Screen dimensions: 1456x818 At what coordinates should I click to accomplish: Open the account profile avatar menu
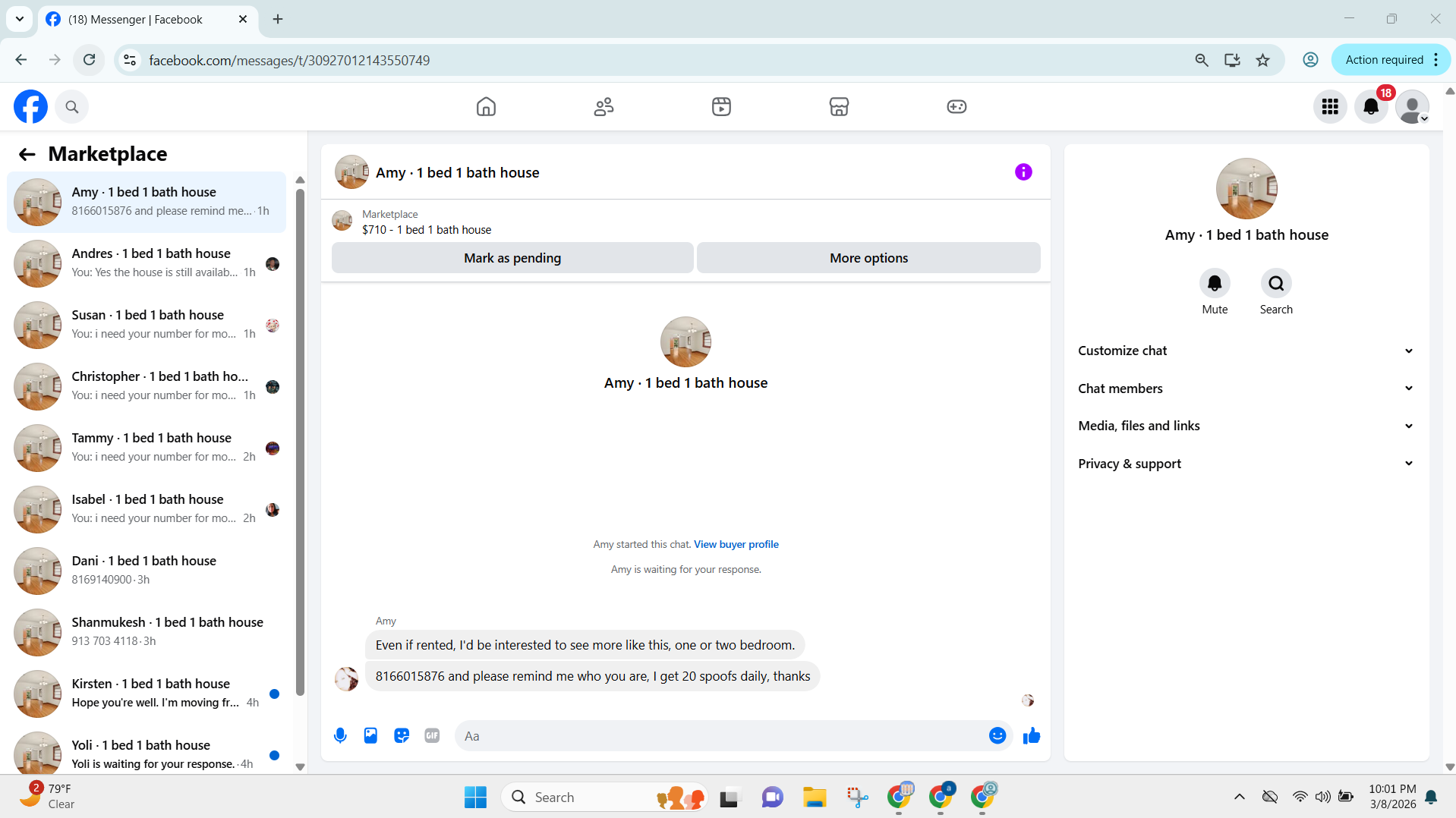point(1412,107)
